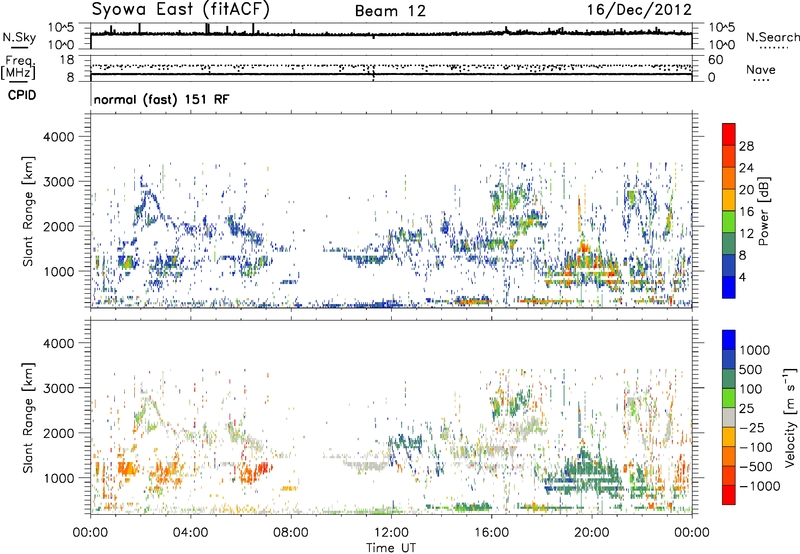This screenshot has width=800, height=554.
Task: Select velocity color bar segment between 100 and 500
Action: point(729,379)
